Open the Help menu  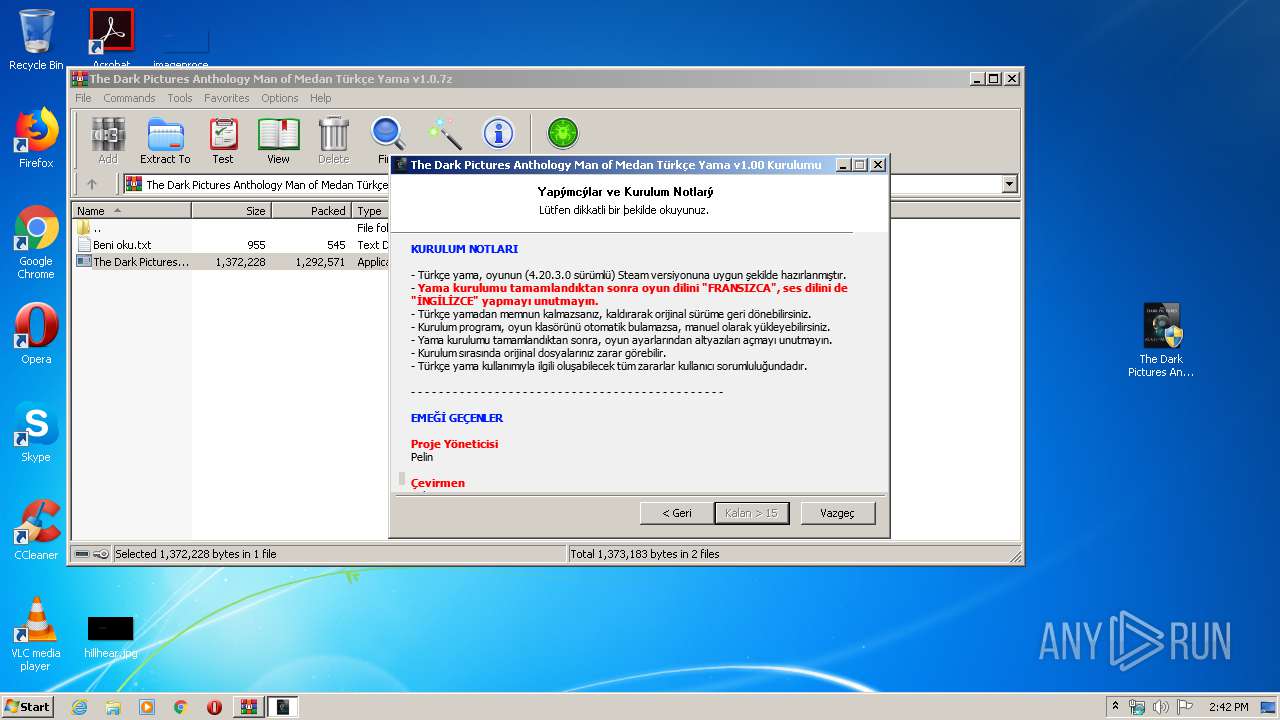320,98
